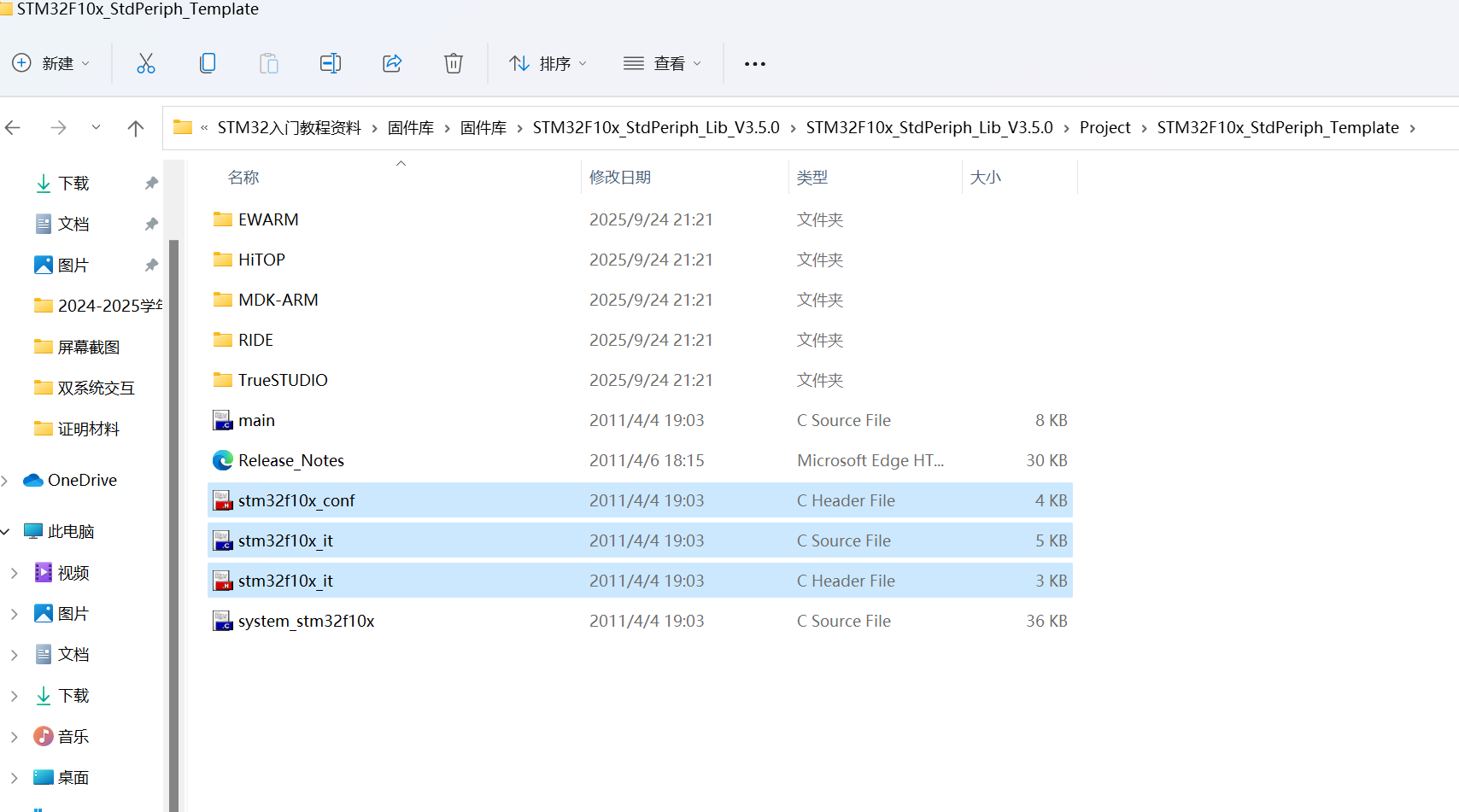1459x812 pixels.
Task: Click the TrueSTUDIO folder icon
Action: click(x=223, y=380)
